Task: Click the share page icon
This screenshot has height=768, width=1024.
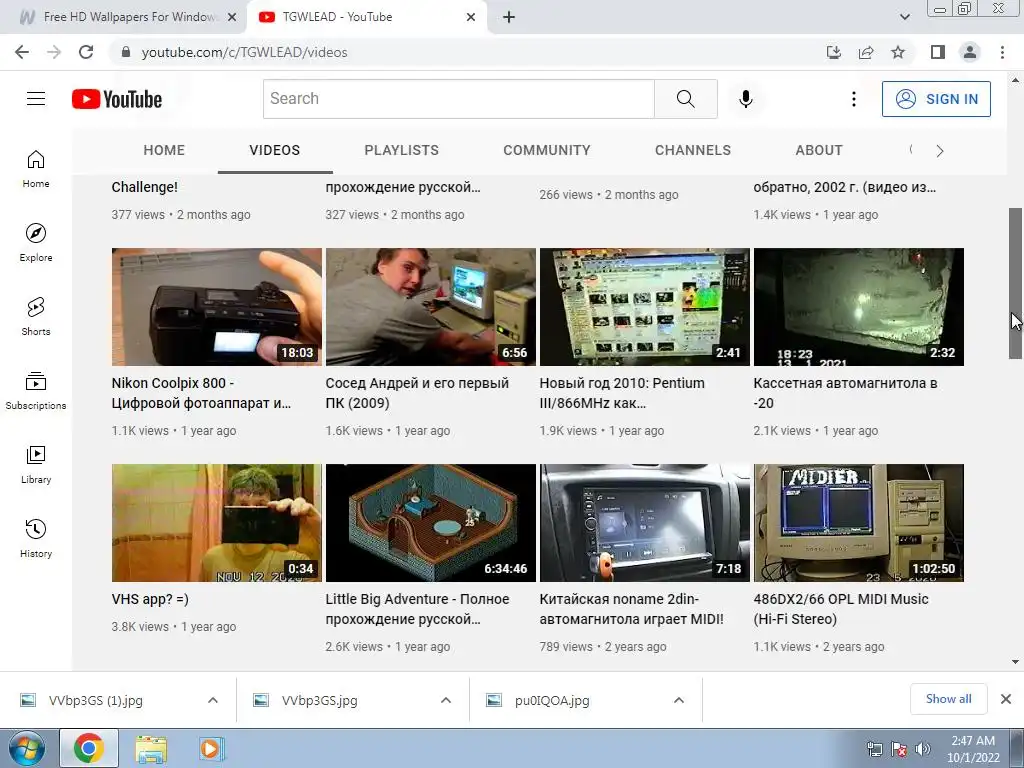Action: point(866,52)
